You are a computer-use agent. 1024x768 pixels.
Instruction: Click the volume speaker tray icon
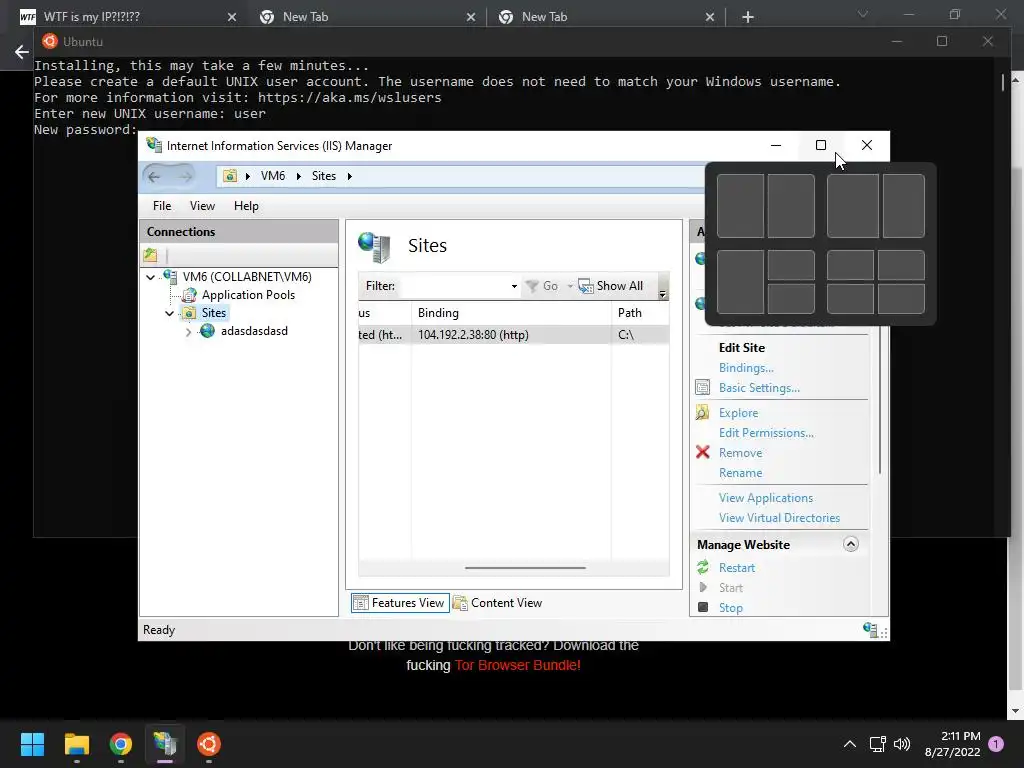click(x=902, y=744)
